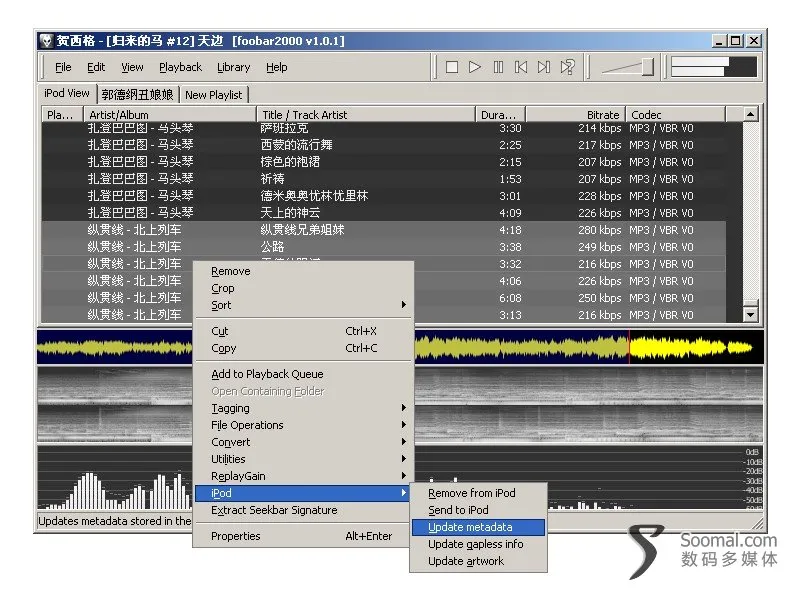
Task: Adjust the volume slider knob
Action: (x=647, y=67)
